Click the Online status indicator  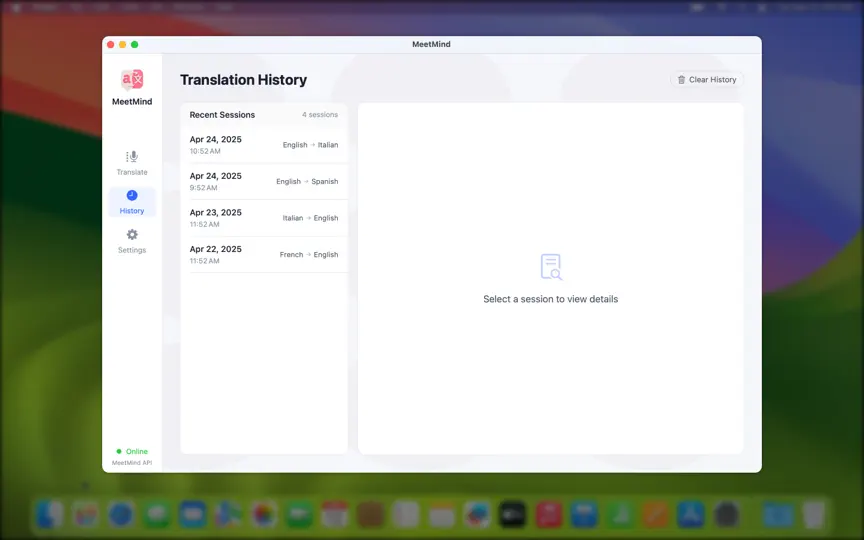(132, 451)
